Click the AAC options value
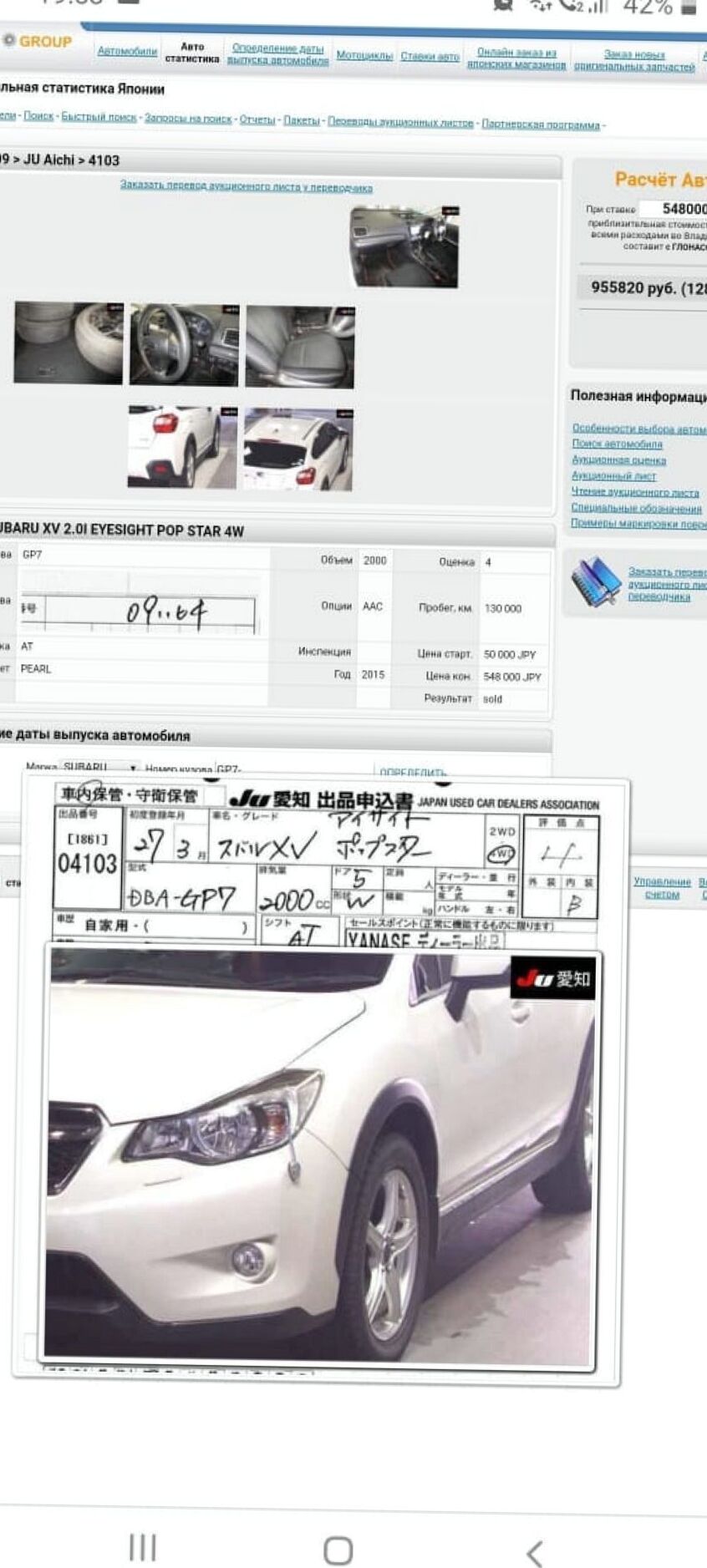This screenshot has height=1568, width=707. tap(373, 606)
